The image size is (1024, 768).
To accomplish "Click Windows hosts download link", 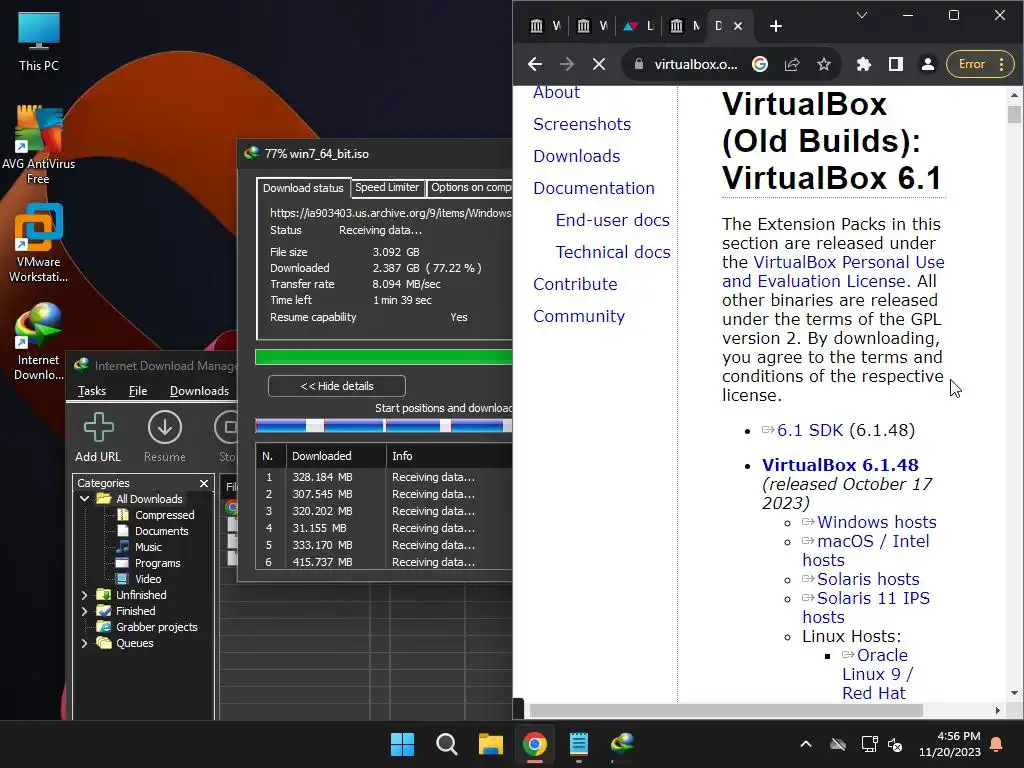I will pyautogui.click(x=876, y=522).
